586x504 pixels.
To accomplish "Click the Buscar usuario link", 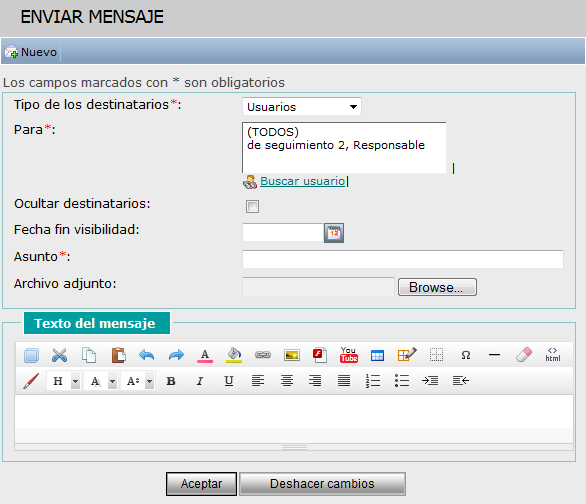I will pyautogui.click(x=302, y=181).
